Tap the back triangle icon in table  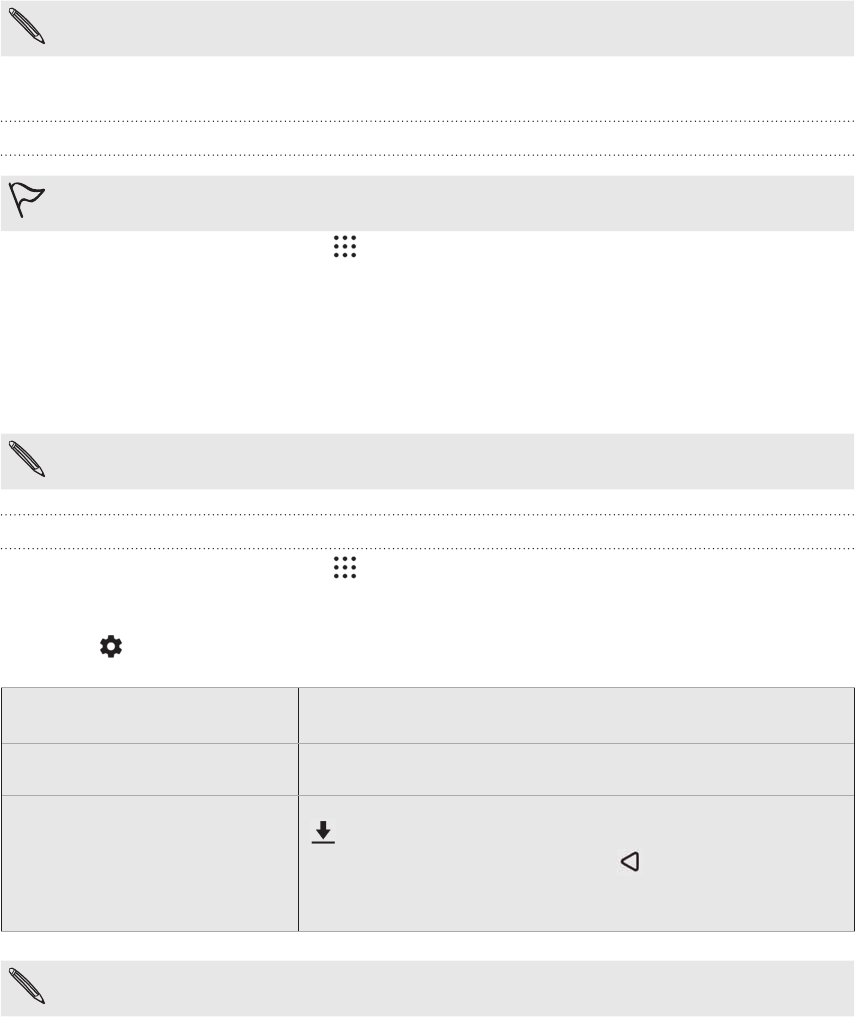(631, 861)
